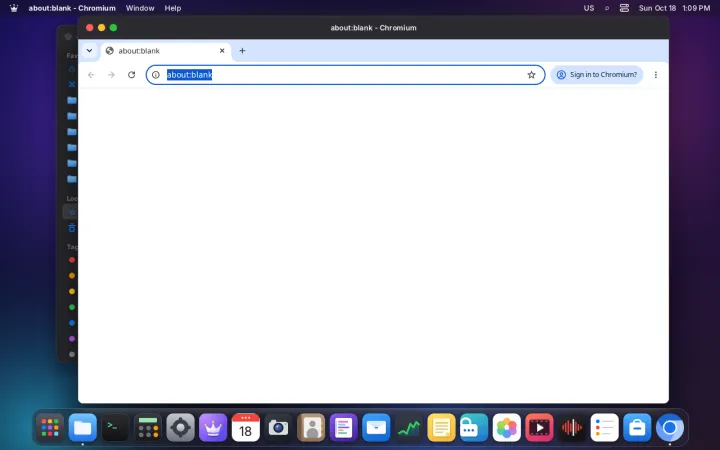The width and height of the screenshot is (720, 450).
Task: Open the voice recorder waveform app in dock
Action: 572,428
